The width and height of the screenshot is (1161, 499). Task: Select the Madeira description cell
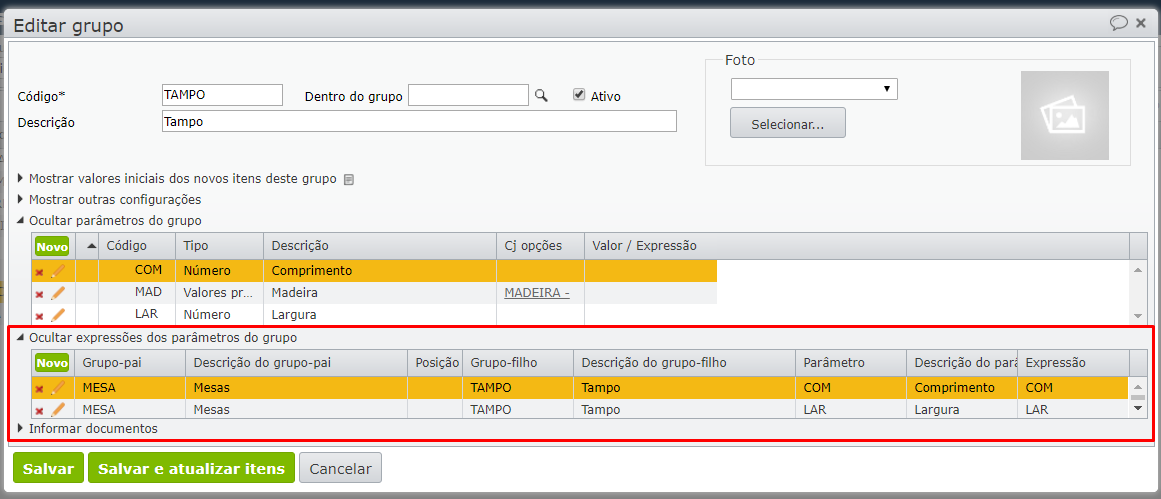pos(380,292)
